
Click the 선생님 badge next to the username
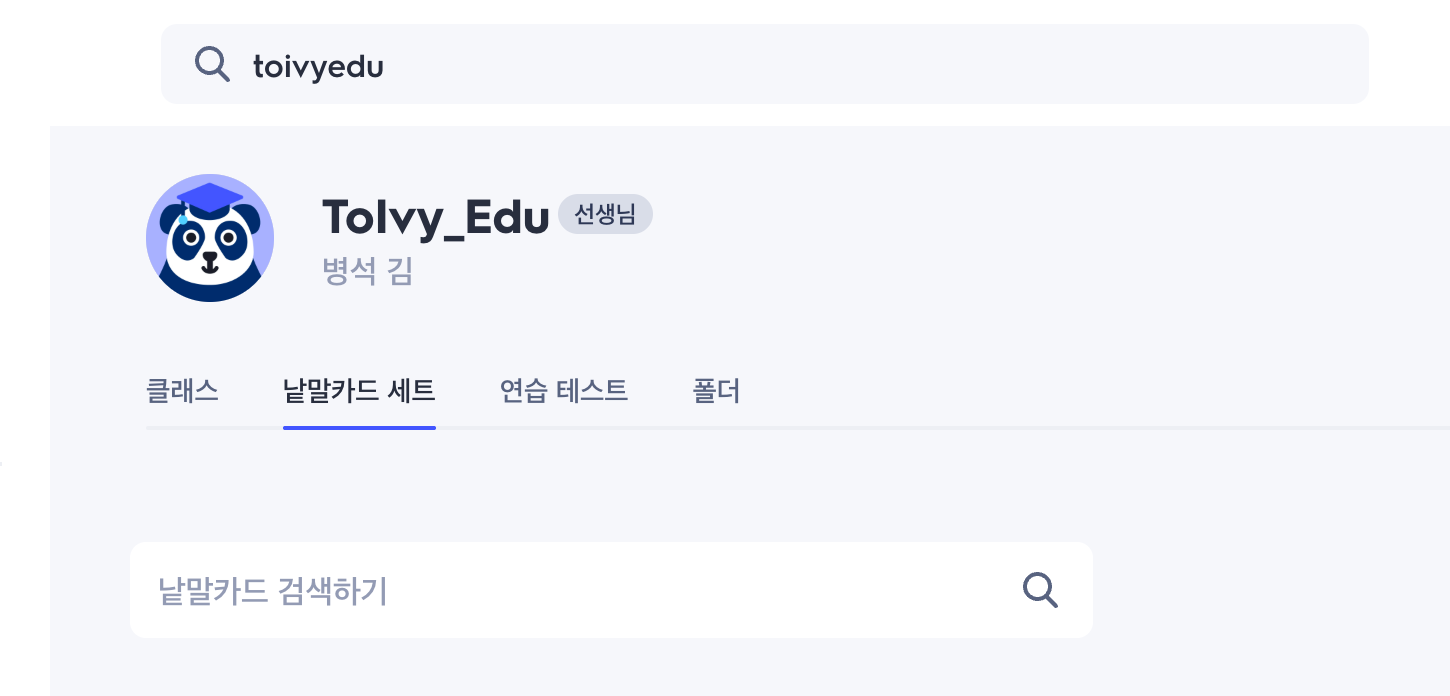[605, 215]
